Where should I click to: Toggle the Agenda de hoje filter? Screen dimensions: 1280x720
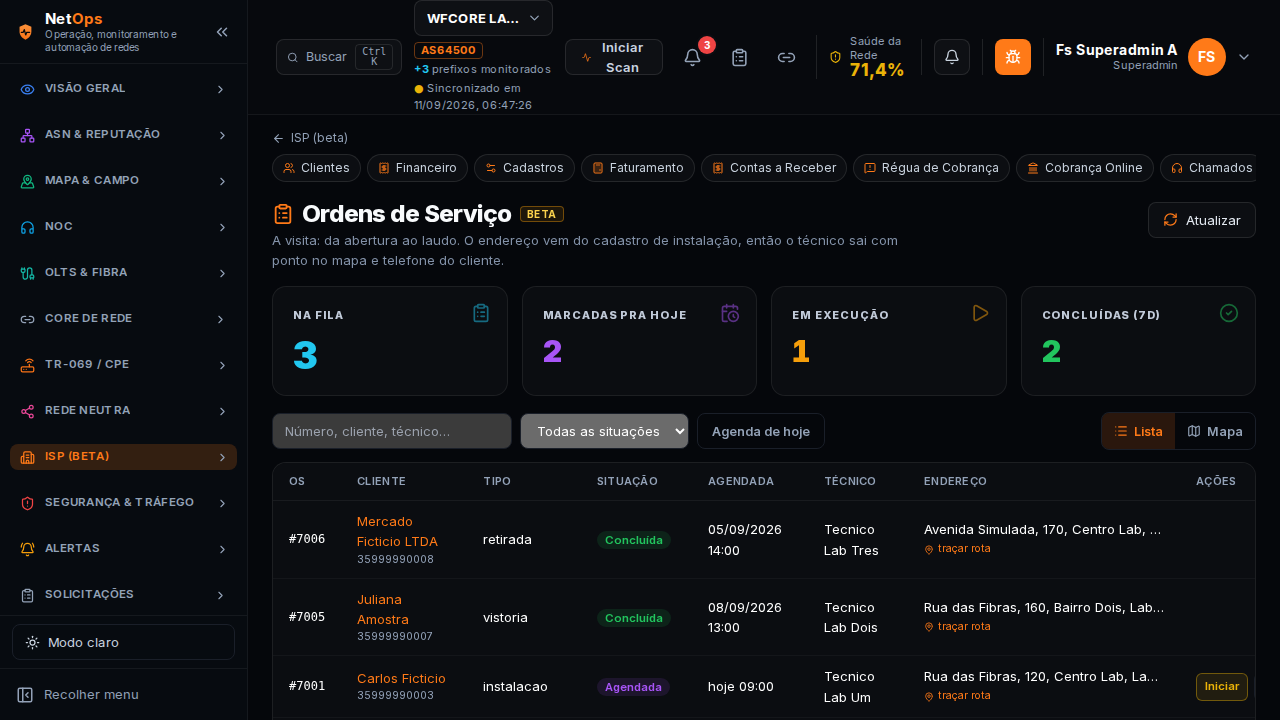click(x=761, y=431)
